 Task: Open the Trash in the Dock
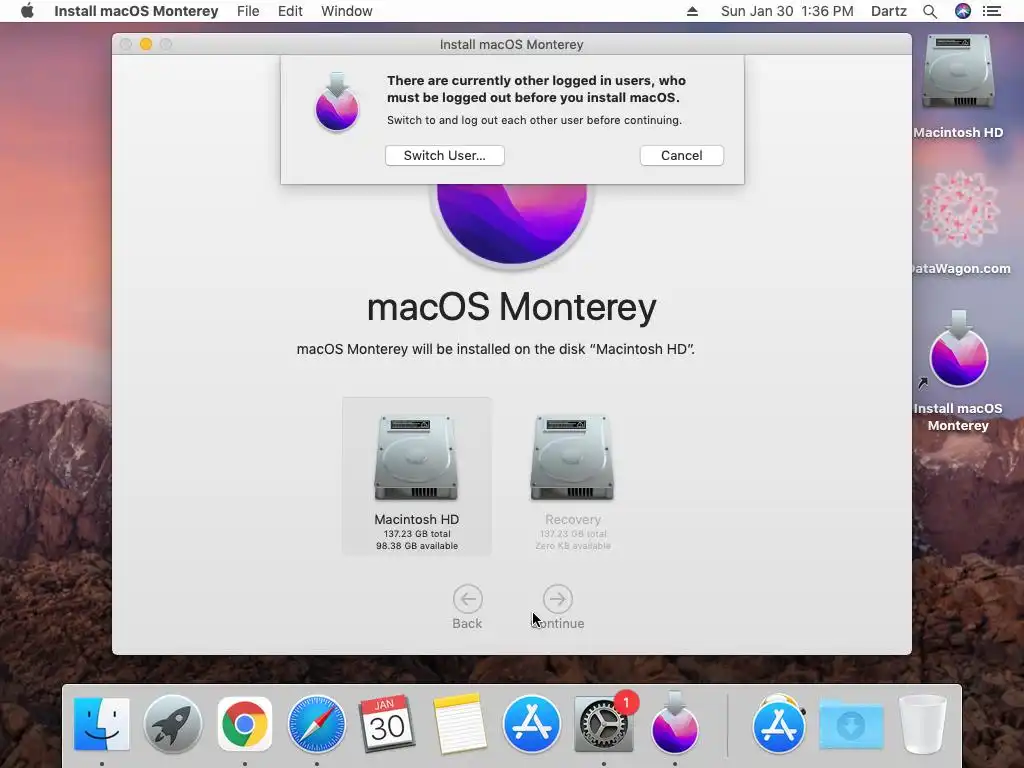[x=922, y=724]
